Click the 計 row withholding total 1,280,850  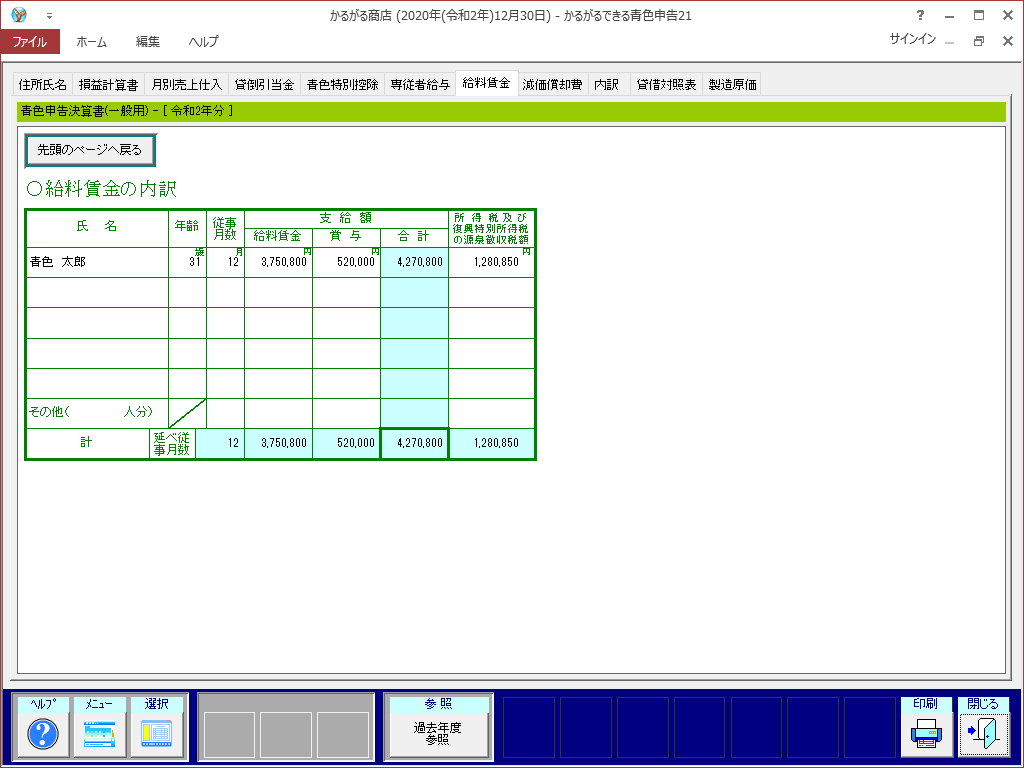[x=491, y=443]
